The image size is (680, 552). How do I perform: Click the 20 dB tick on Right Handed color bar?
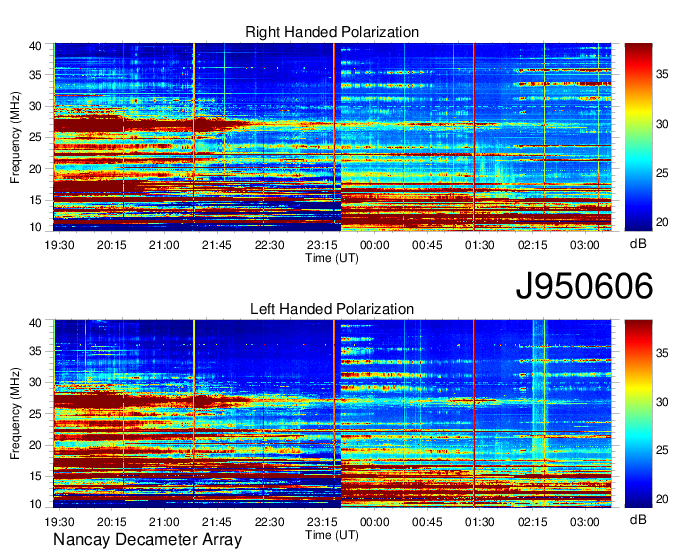click(x=662, y=222)
